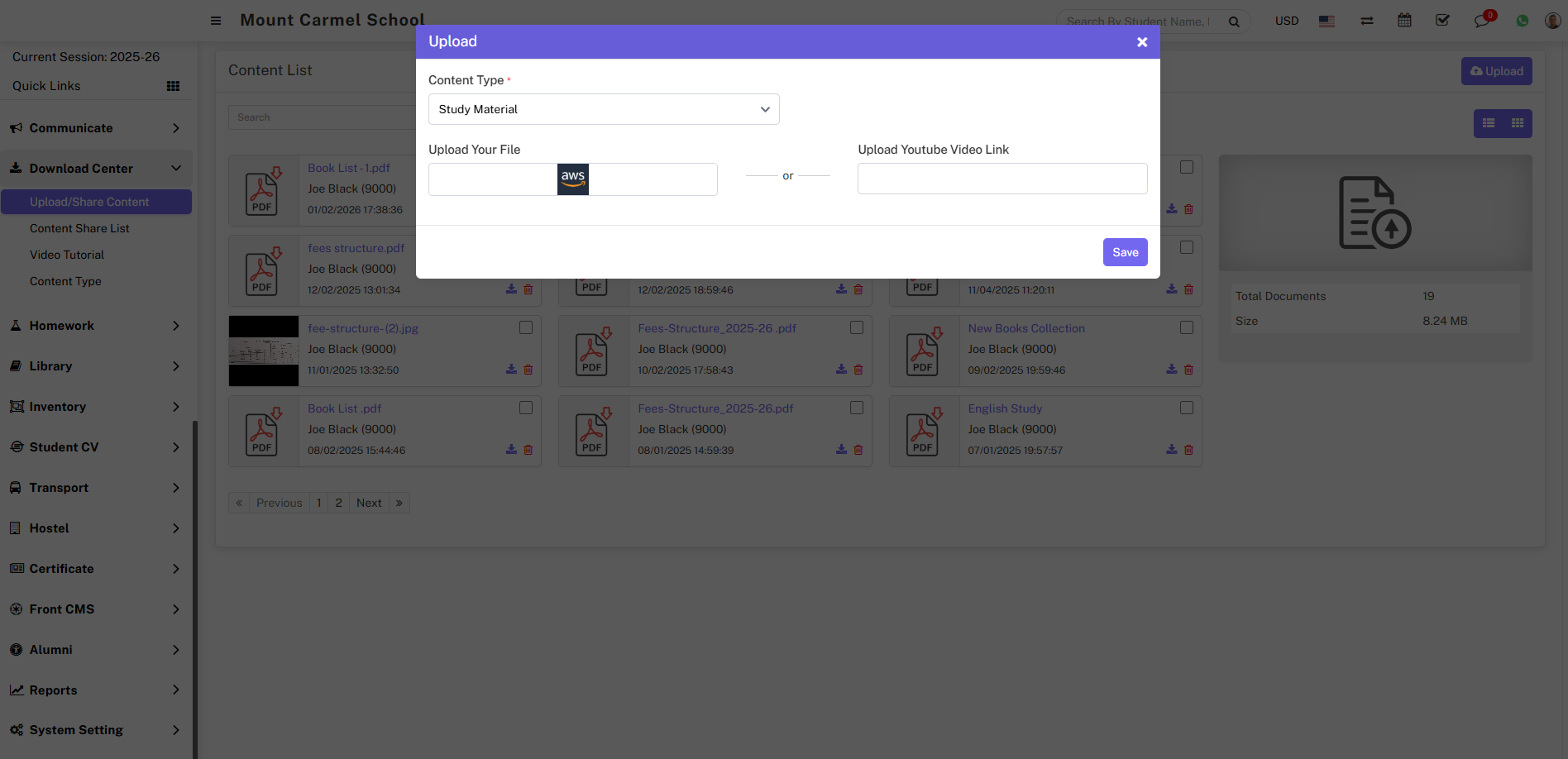Download the English Study document
This screenshot has width=1568, height=759.
pyautogui.click(x=1171, y=450)
